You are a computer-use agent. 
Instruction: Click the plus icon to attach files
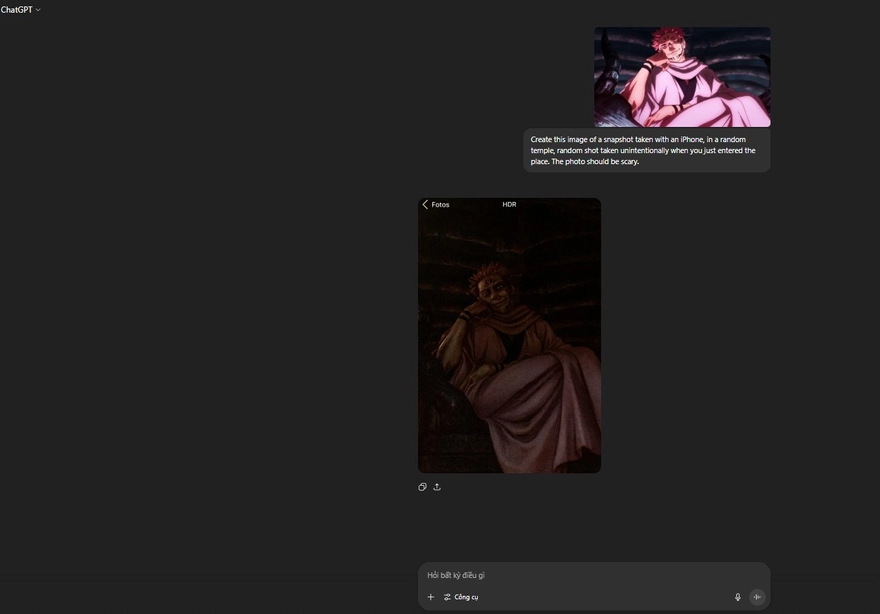click(431, 597)
